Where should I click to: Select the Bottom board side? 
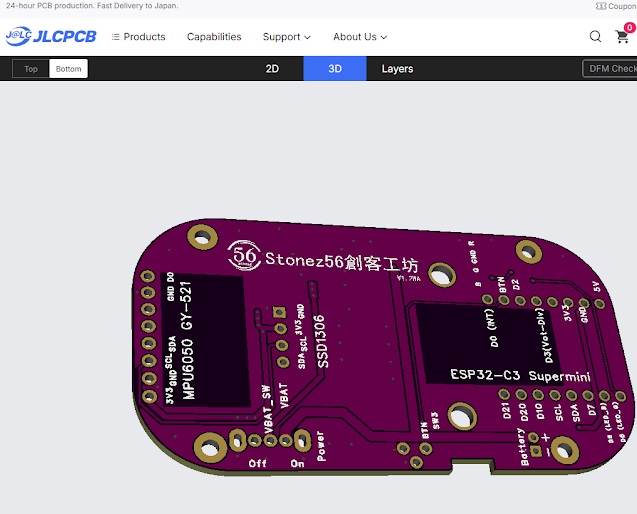(68, 69)
